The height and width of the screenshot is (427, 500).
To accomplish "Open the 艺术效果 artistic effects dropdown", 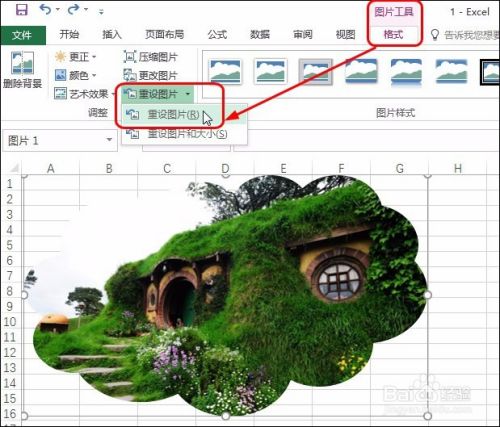I will click(x=84, y=94).
